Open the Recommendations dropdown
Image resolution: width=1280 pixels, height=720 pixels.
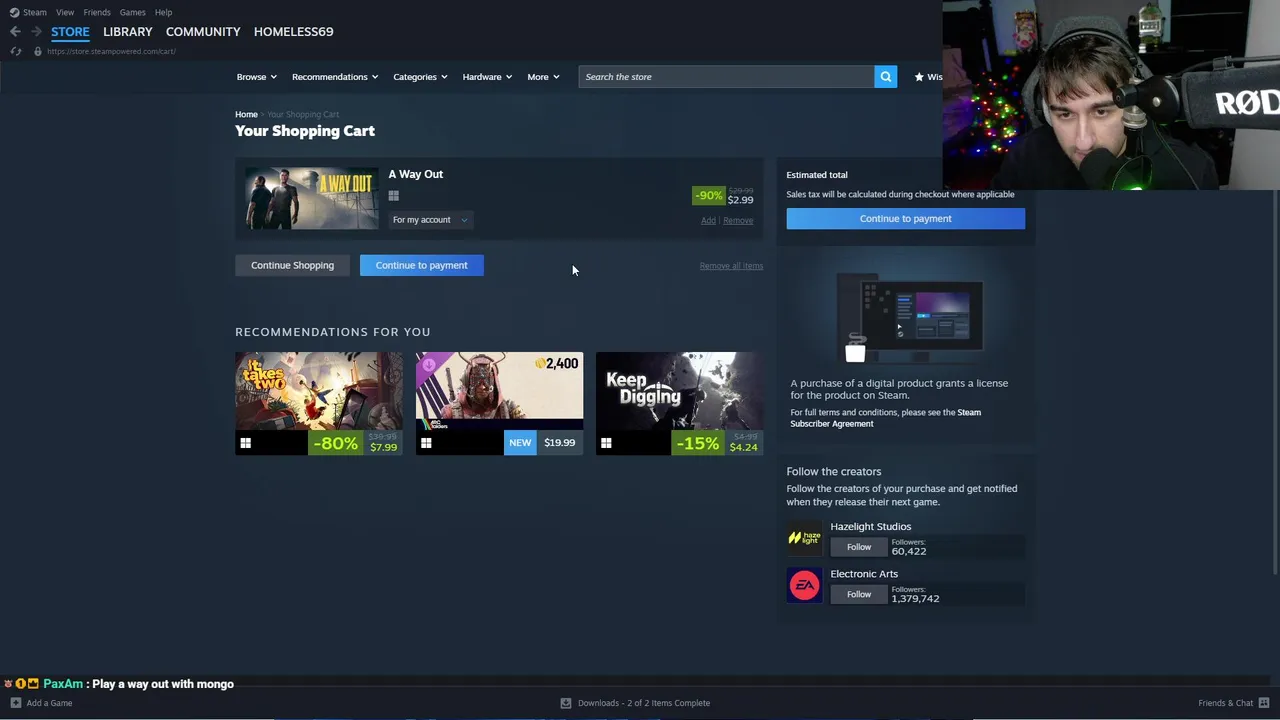coord(334,77)
